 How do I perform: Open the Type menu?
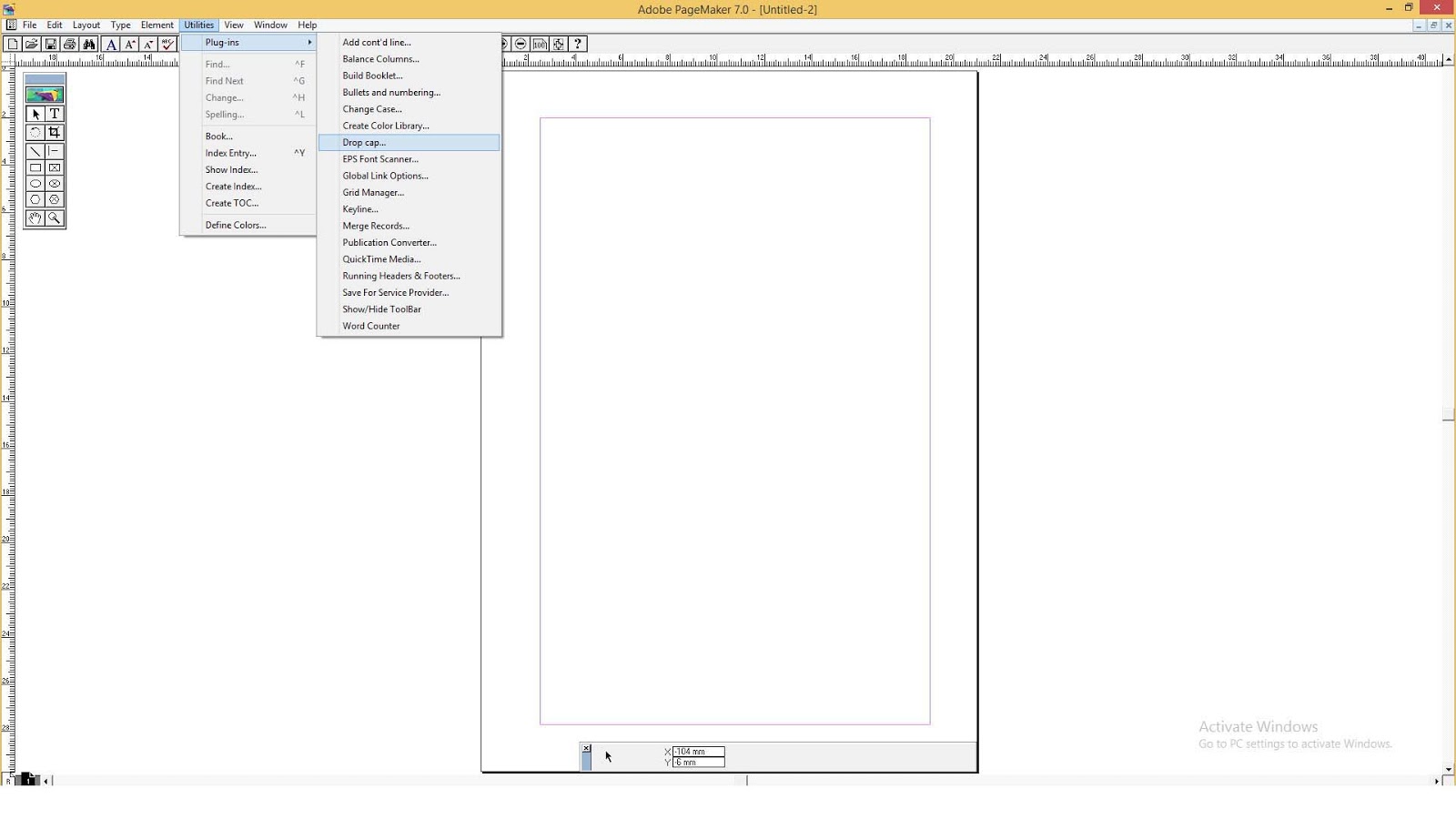point(121,25)
